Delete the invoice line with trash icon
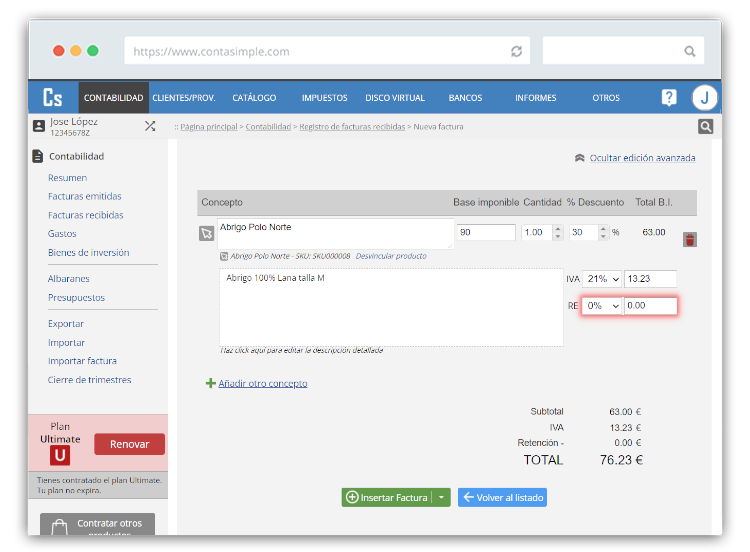 coord(690,240)
